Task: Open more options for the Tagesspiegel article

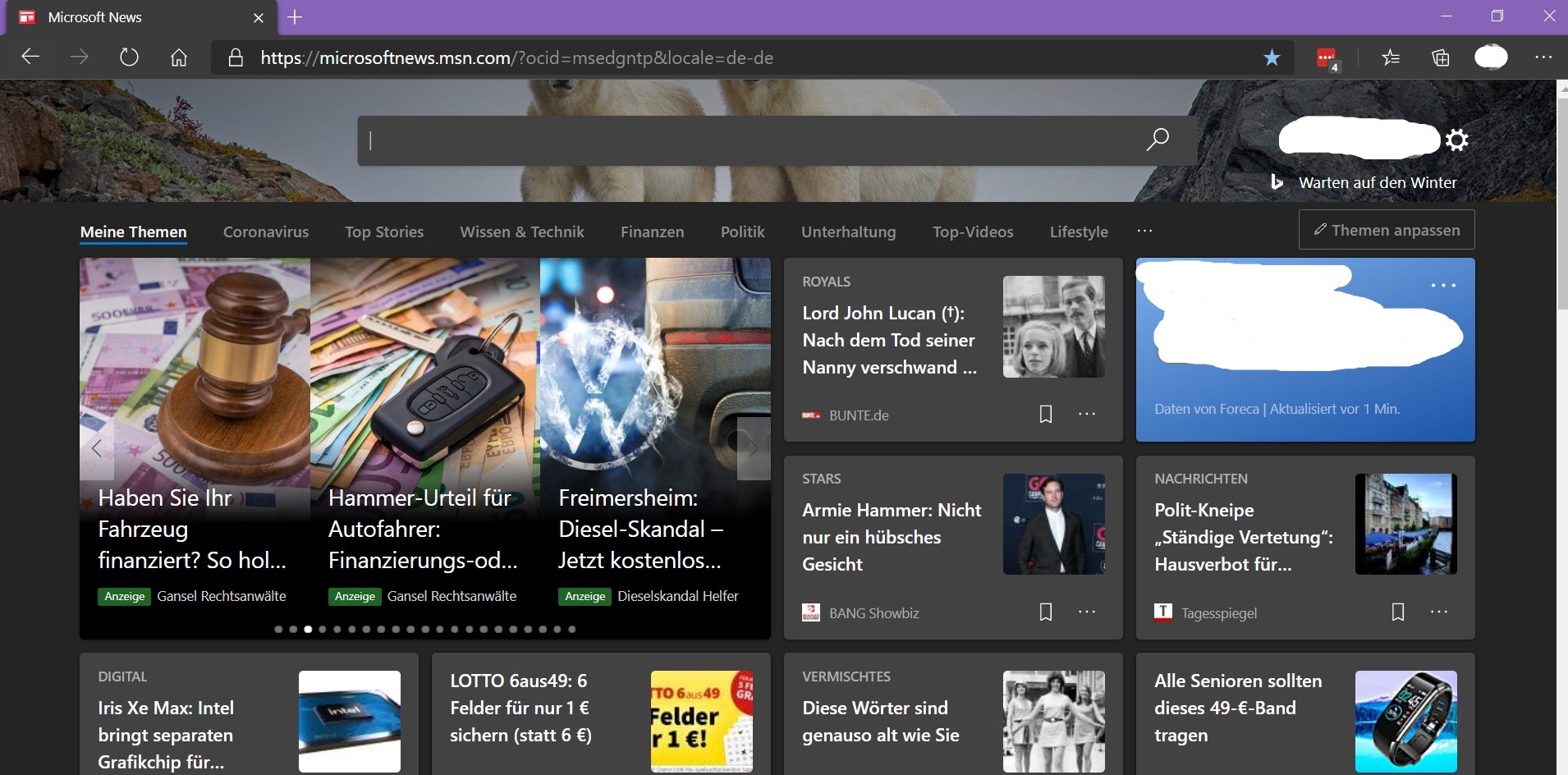Action: click(1439, 612)
